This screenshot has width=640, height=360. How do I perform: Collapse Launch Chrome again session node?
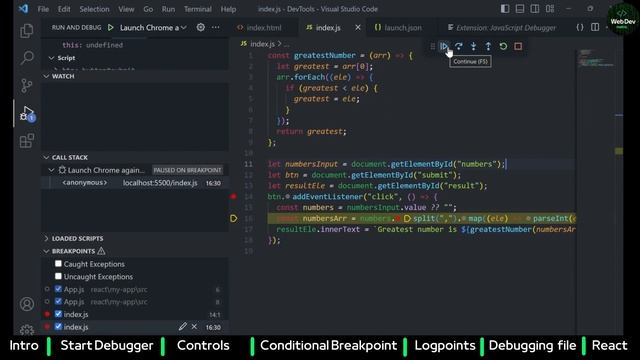pos(51,170)
